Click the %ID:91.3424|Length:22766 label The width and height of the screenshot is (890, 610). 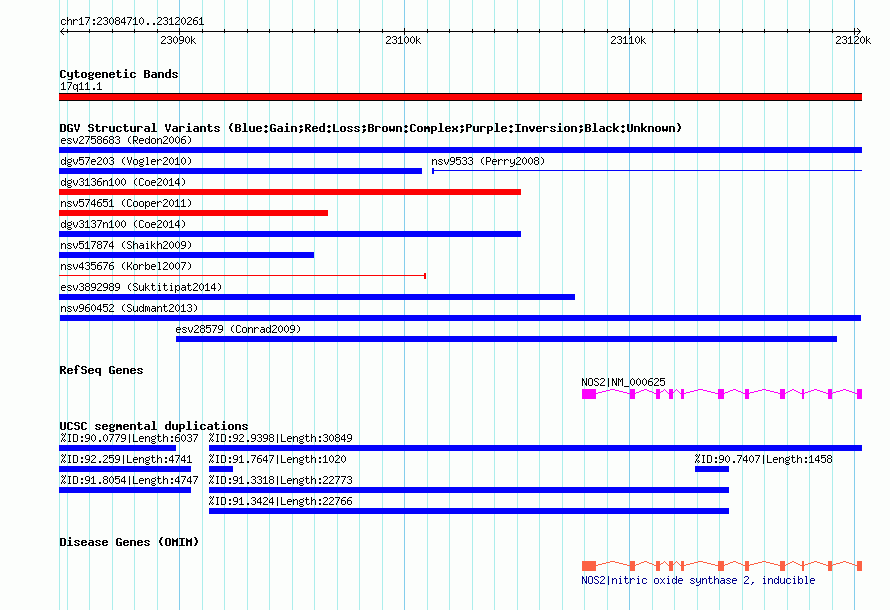[x=280, y=502]
